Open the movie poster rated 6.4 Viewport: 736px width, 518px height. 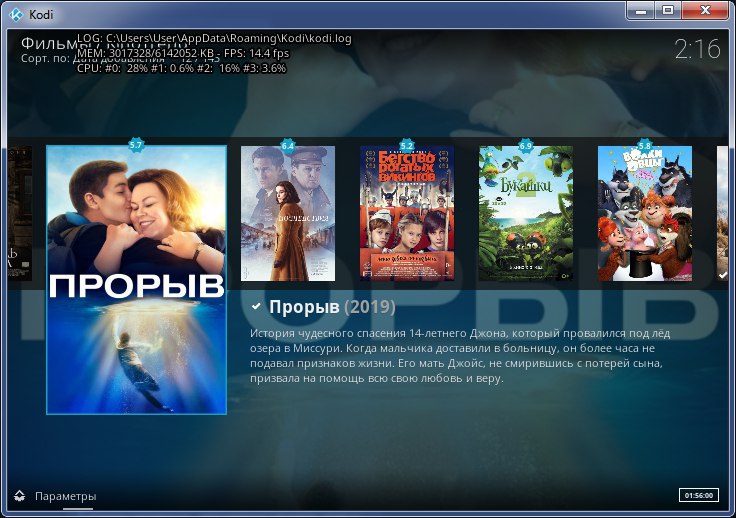[x=288, y=213]
